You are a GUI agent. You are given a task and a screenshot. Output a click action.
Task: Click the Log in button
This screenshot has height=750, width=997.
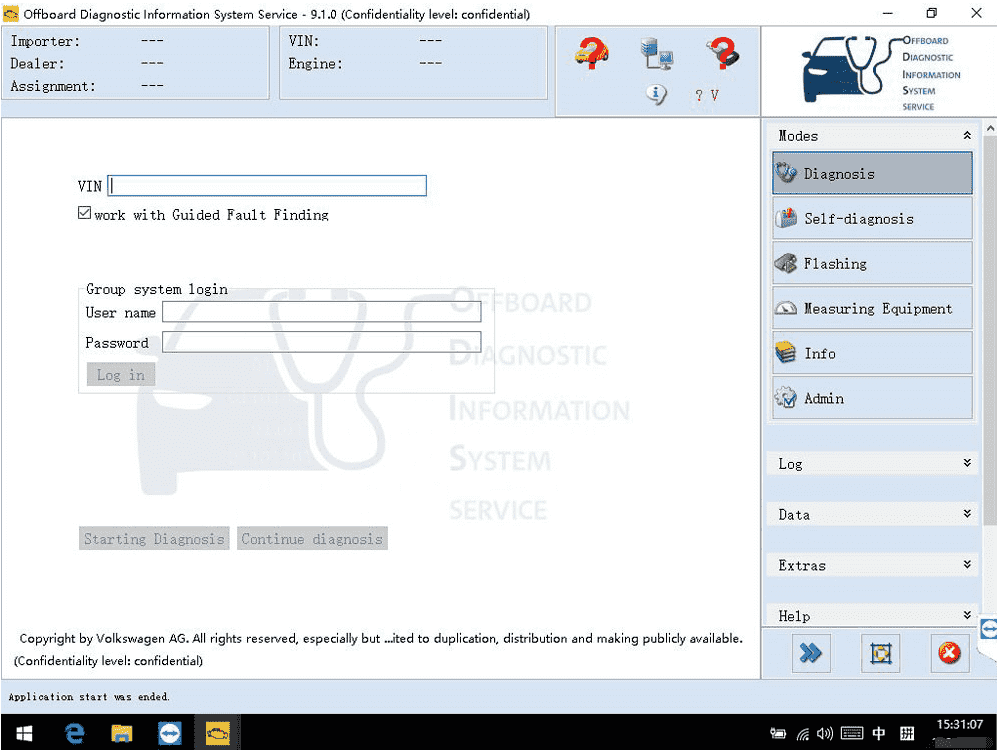[x=121, y=375]
